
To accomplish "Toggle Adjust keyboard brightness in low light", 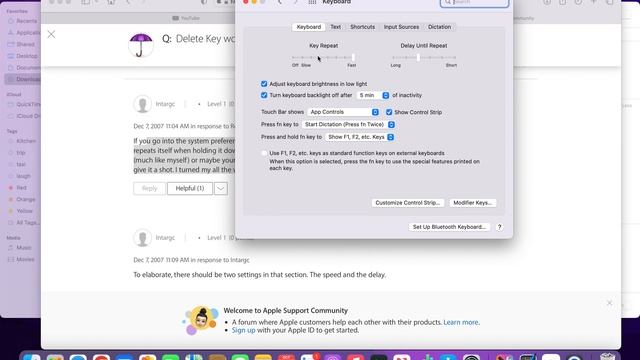I will point(264,84).
